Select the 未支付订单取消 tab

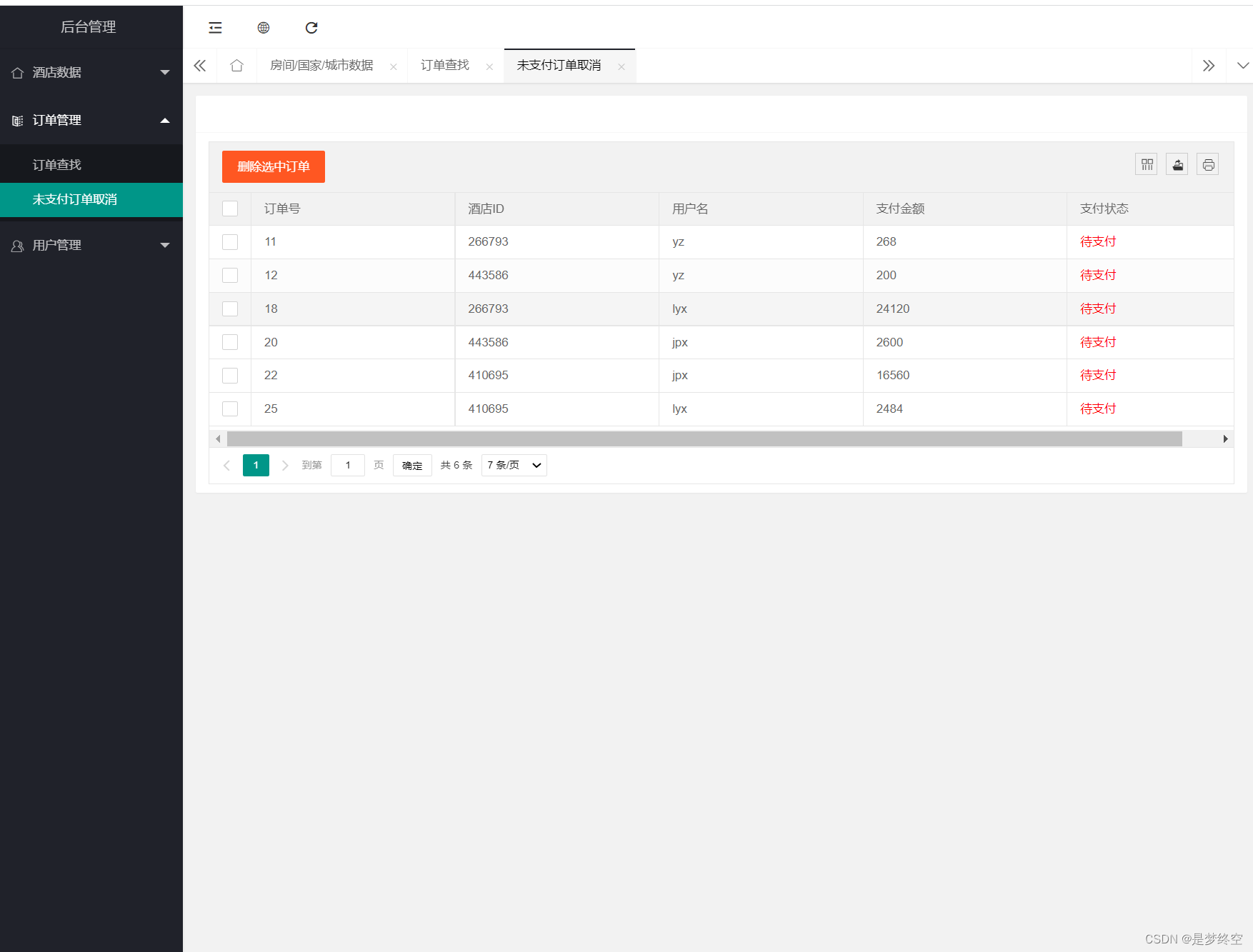(x=559, y=66)
